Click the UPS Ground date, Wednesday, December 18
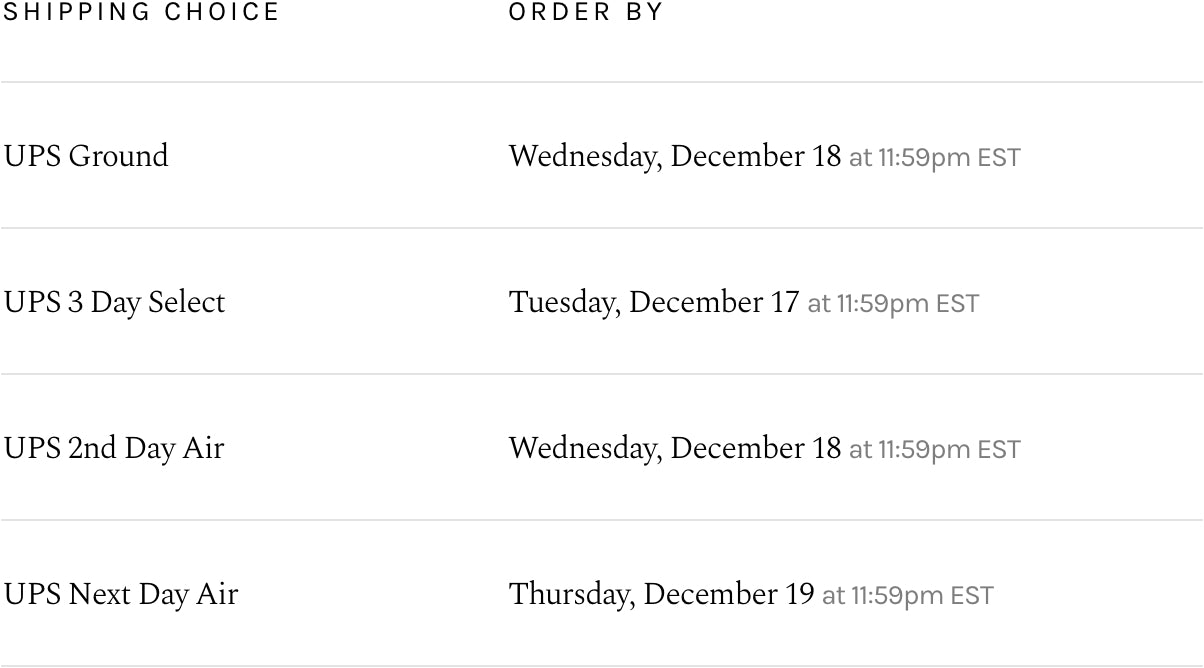1204x668 pixels. (x=675, y=156)
